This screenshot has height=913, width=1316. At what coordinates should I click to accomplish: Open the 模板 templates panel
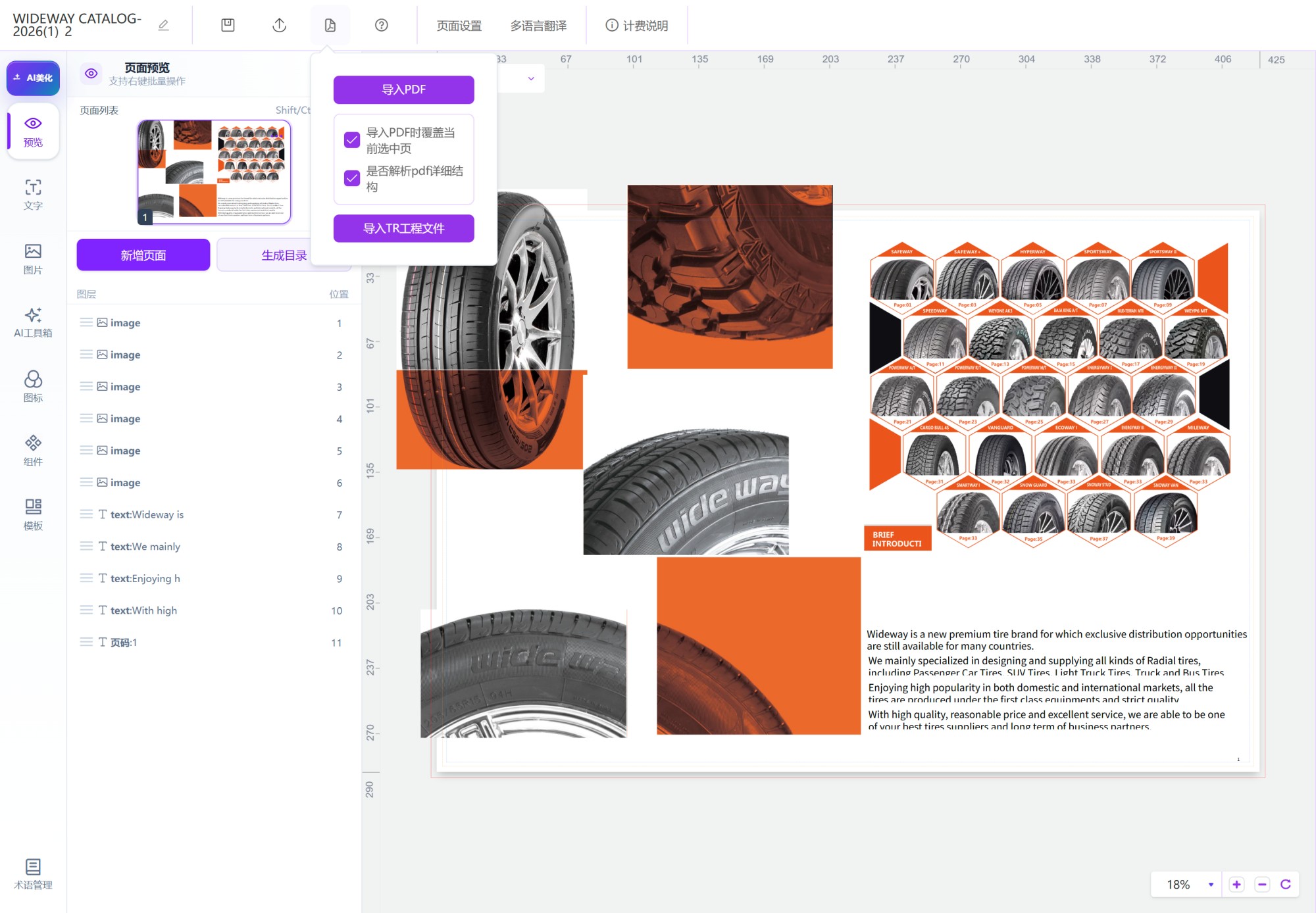pos(33,514)
